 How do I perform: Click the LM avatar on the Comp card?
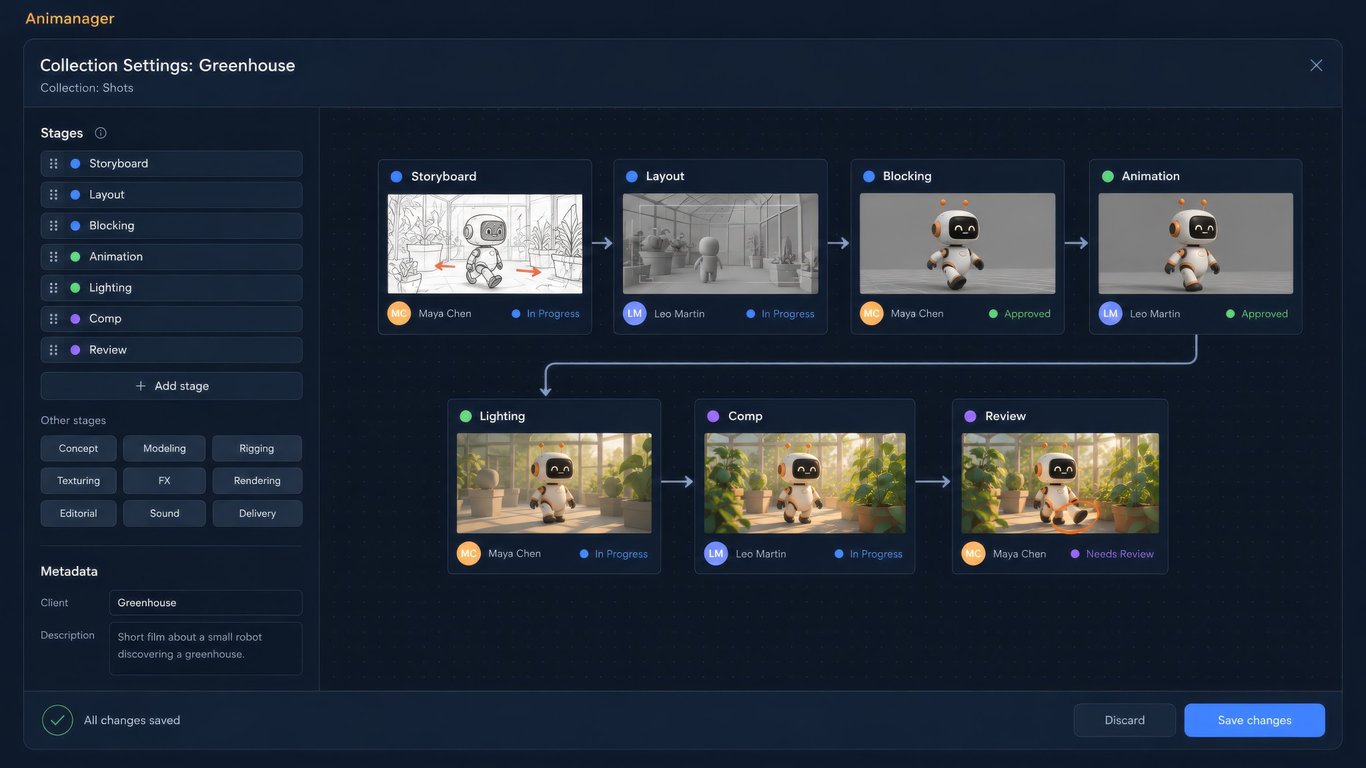[716, 553]
